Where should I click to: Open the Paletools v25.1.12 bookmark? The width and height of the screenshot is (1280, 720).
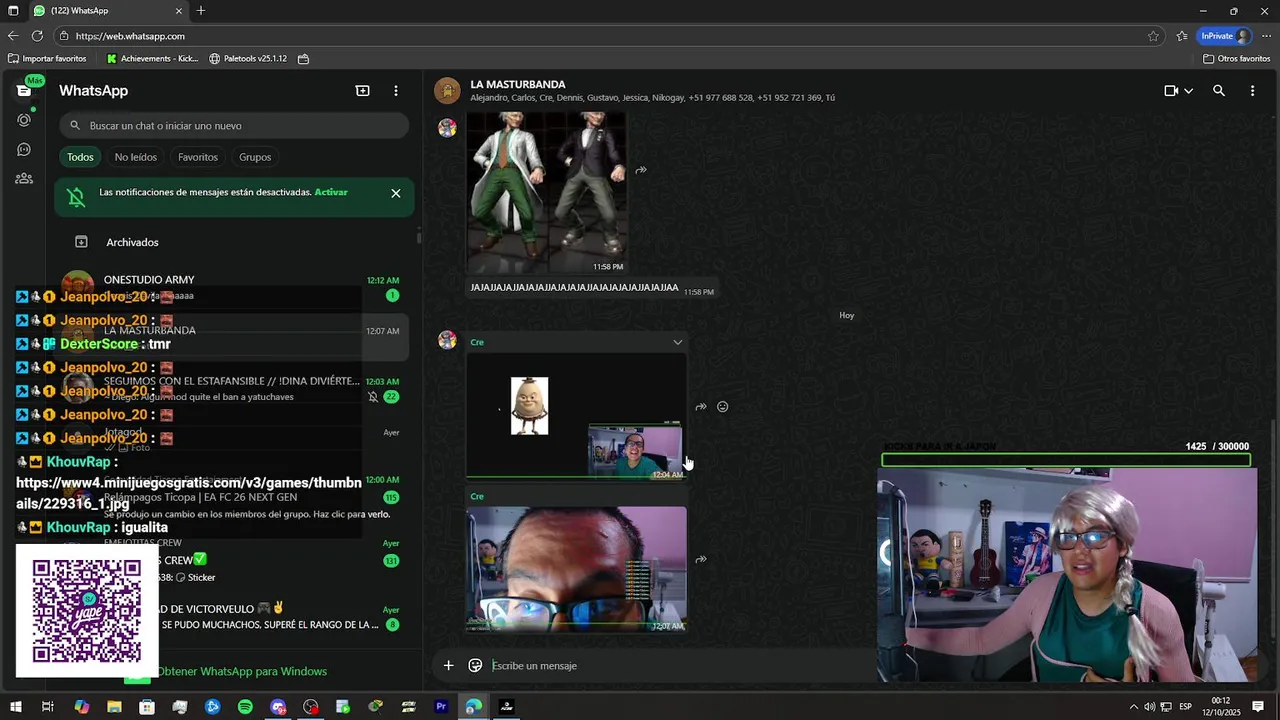[x=248, y=59]
